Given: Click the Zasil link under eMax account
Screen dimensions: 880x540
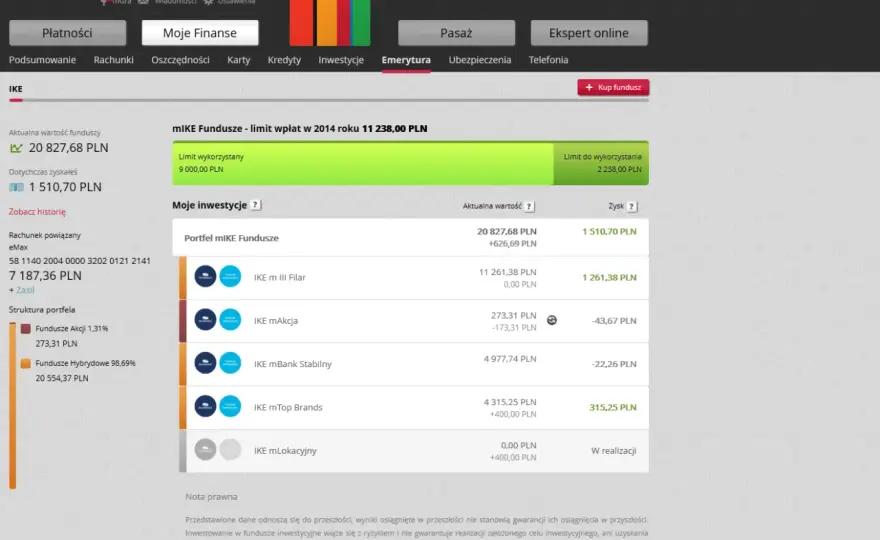Looking at the screenshot, I should tap(25, 290).
